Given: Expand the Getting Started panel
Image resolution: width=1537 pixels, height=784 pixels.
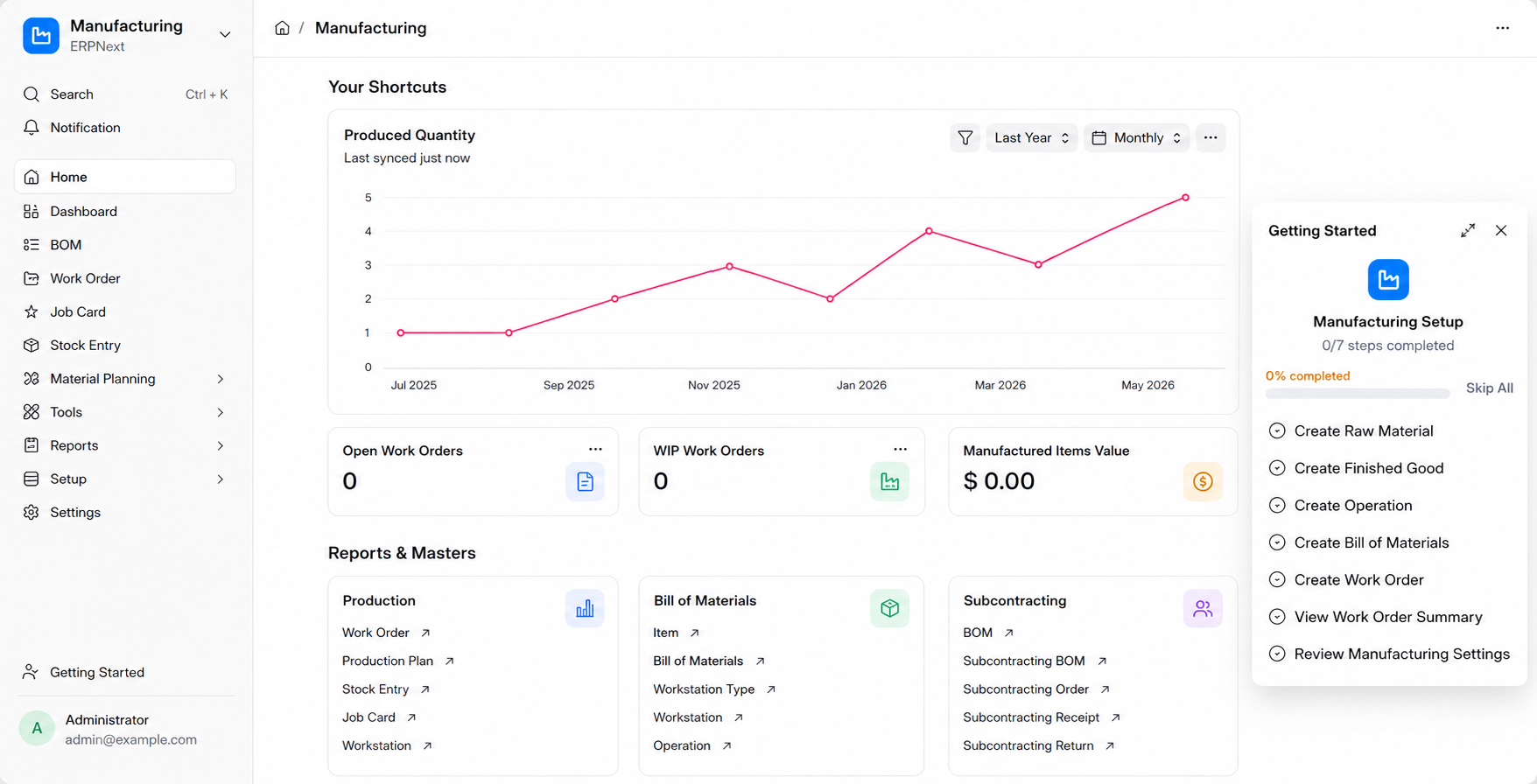Looking at the screenshot, I should (x=1468, y=230).
